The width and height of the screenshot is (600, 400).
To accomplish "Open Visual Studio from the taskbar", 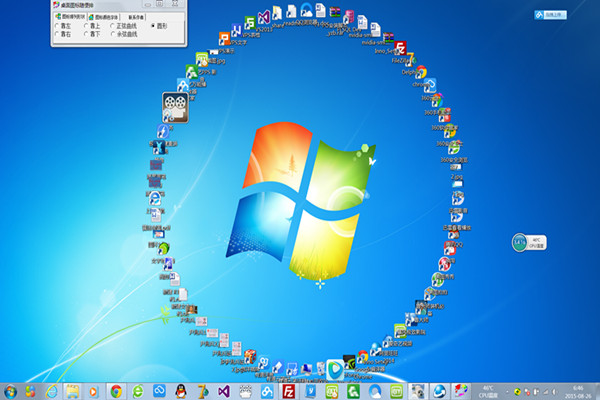I will [224, 391].
